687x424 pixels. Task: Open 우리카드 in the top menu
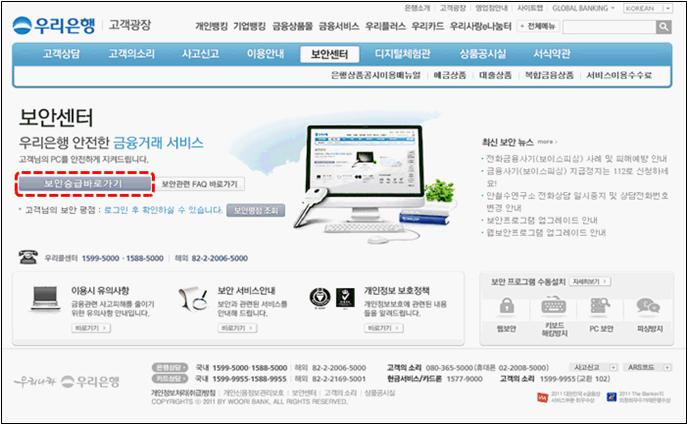(x=428, y=27)
